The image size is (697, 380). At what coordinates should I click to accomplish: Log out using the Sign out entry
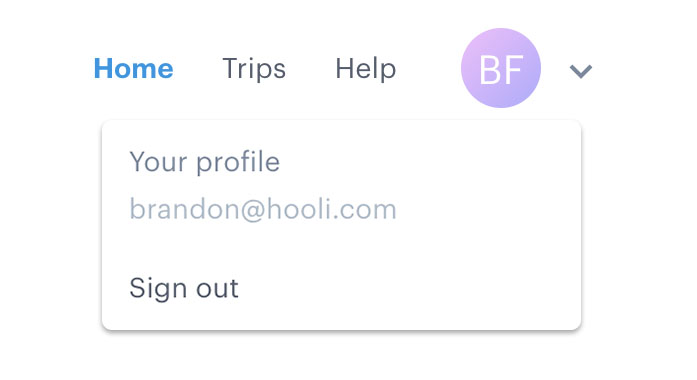tap(184, 288)
